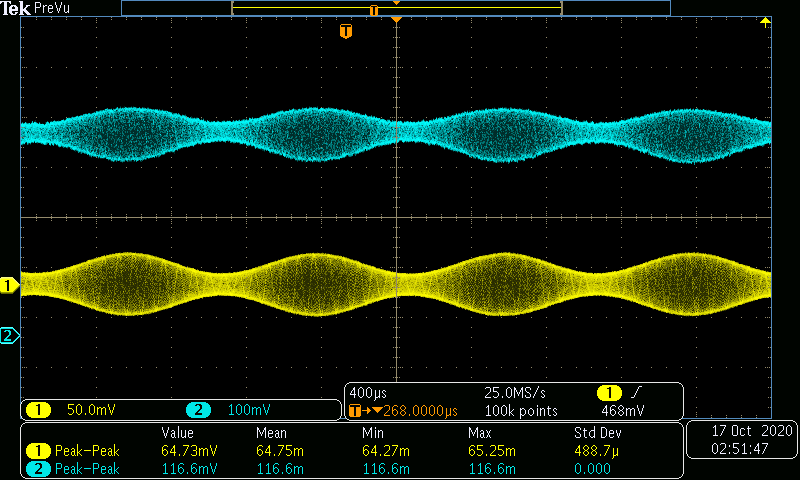Click the channel 2 ground marker
800x480 pixels.
9,335
